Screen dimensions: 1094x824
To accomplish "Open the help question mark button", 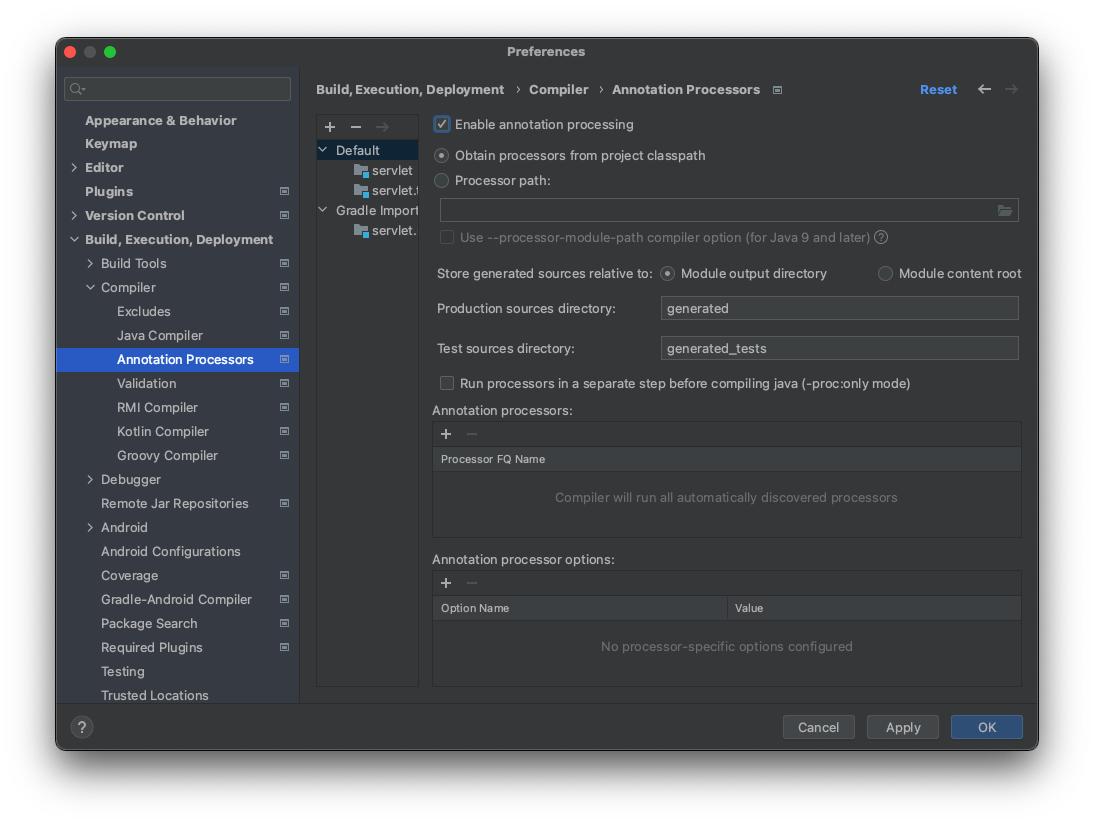I will (x=82, y=727).
